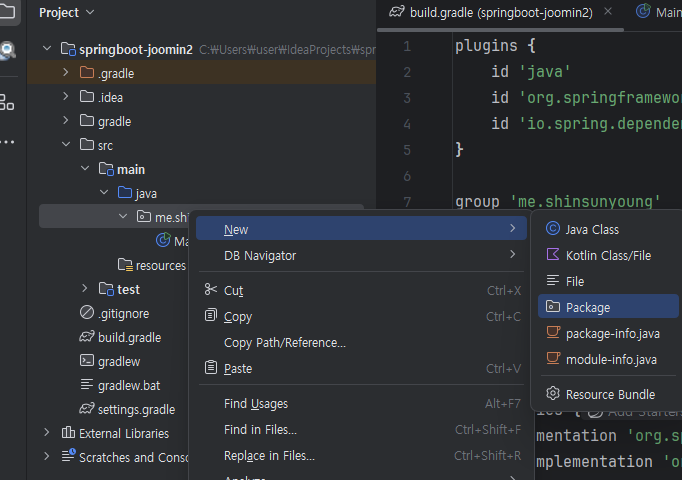
Task: Expand the .gradle folder
Action: point(66,72)
